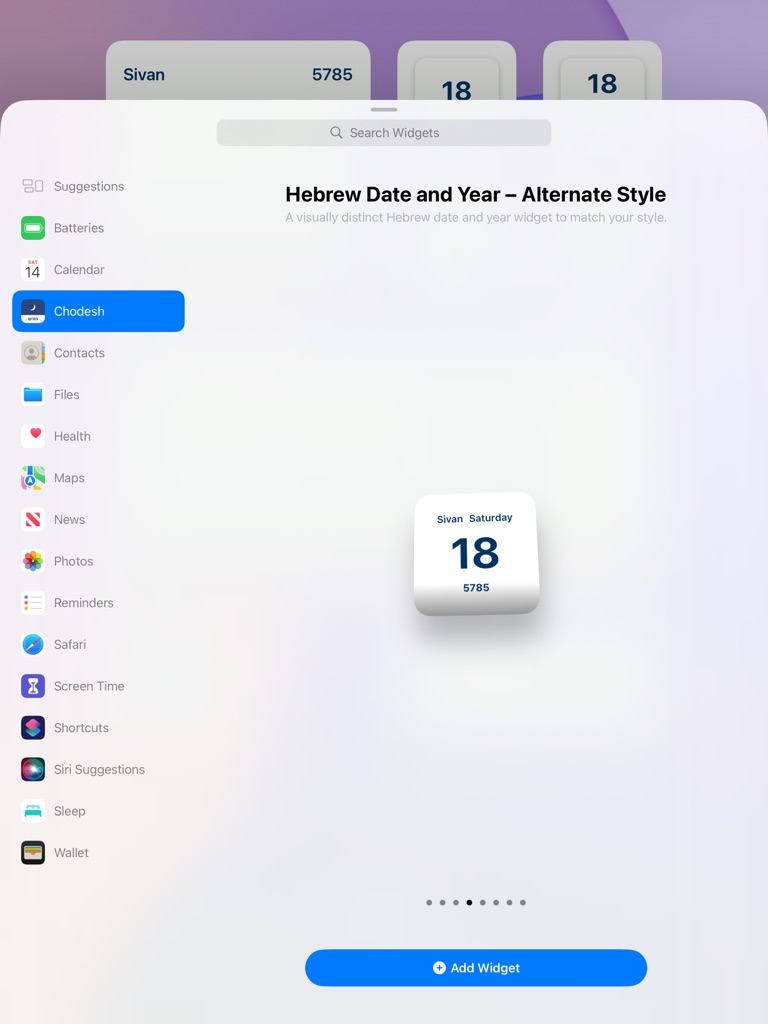Show widgets under Shortcuts label
This screenshot has height=1024, width=768.
pos(81,728)
